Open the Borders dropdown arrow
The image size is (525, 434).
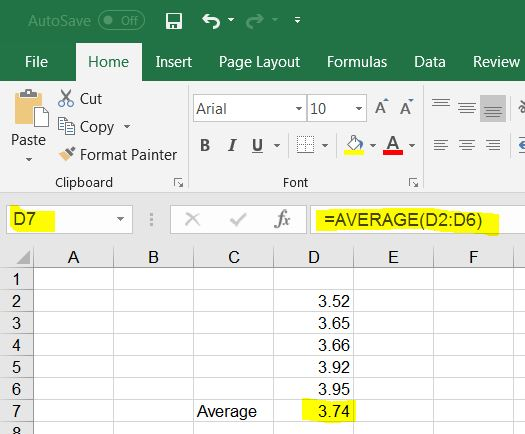tap(324, 145)
